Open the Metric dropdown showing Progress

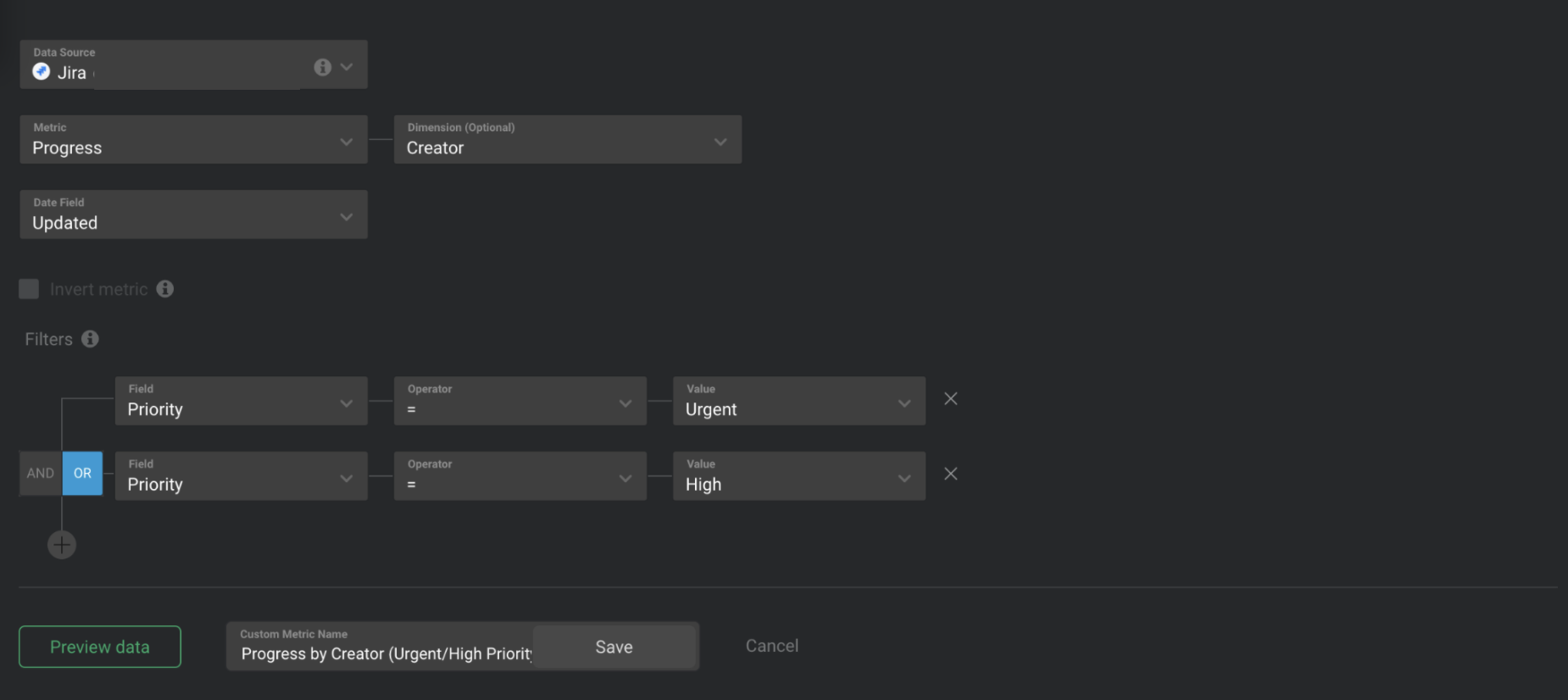tap(193, 140)
